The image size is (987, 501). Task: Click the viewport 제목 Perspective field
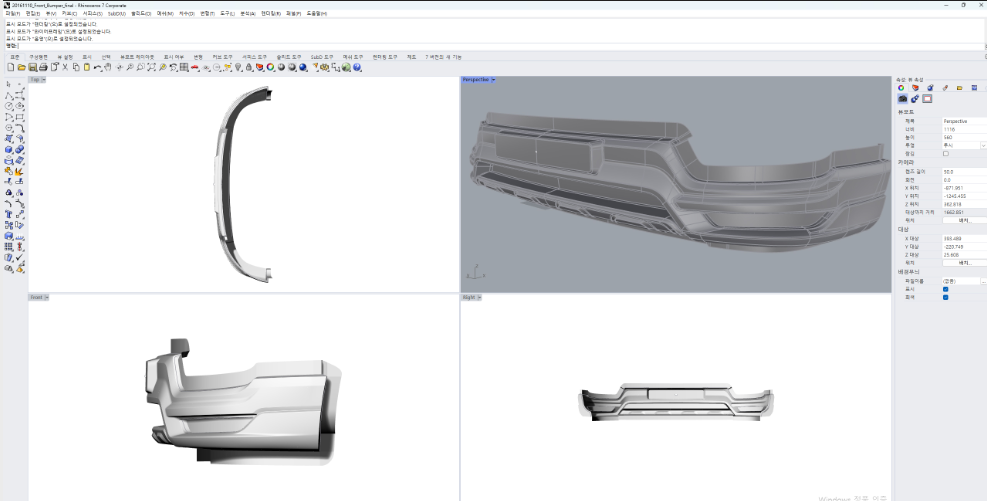coord(964,121)
